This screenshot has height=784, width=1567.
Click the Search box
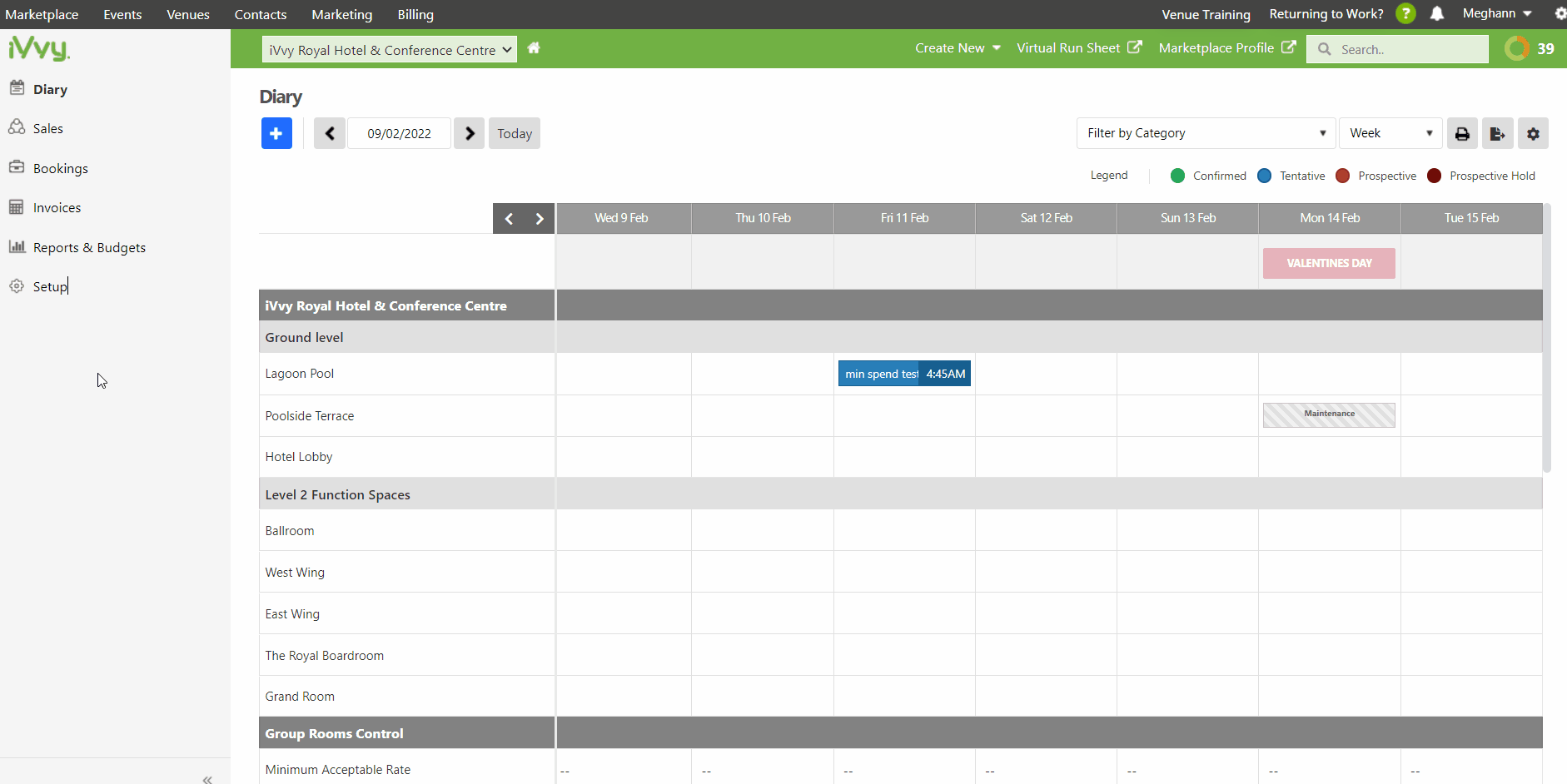1397,49
